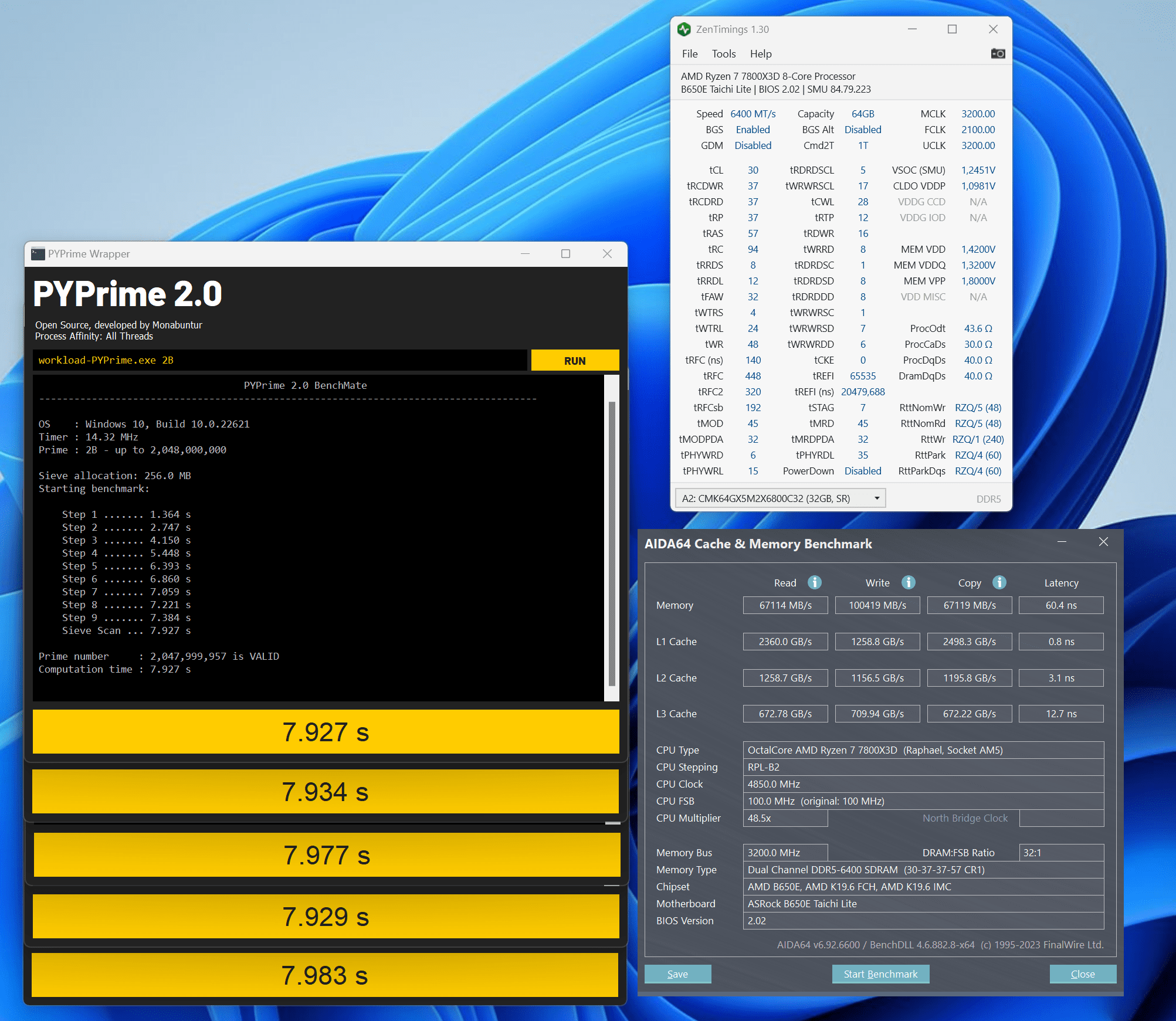
Task: Click the CPU Clock 4850.0 MHz field
Action: pyautogui.click(x=923, y=784)
